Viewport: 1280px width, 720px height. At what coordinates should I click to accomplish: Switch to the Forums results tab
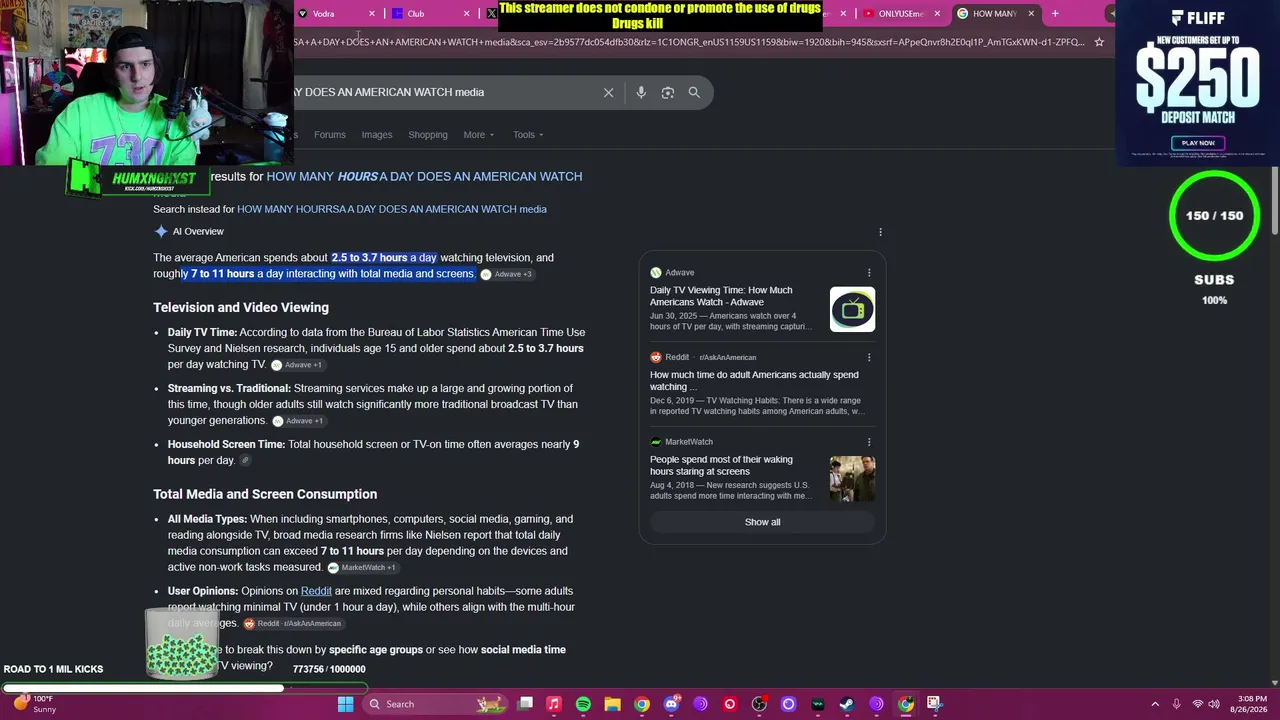coord(330,135)
